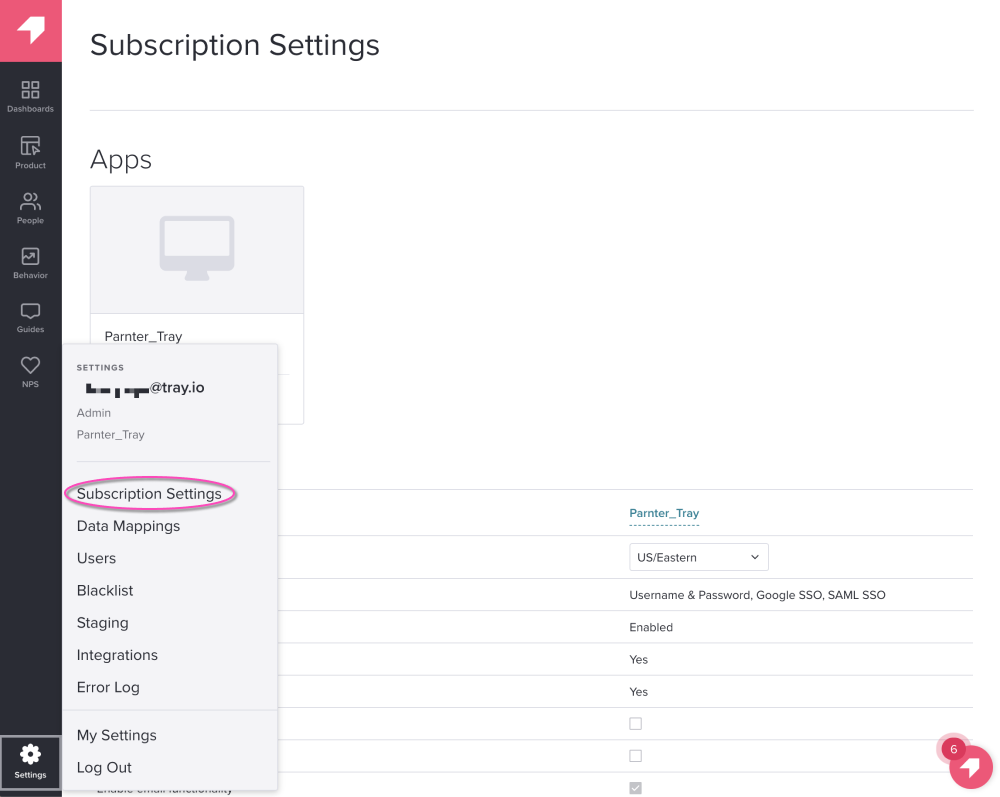Open Data Mappings from settings menu
This screenshot has width=1000, height=797.
[128, 526]
